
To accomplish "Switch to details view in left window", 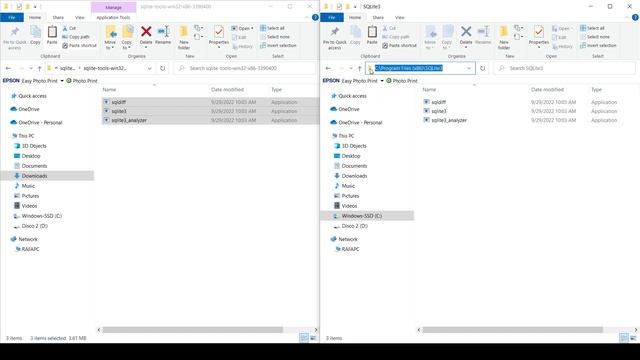I will (x=304, y=338).
